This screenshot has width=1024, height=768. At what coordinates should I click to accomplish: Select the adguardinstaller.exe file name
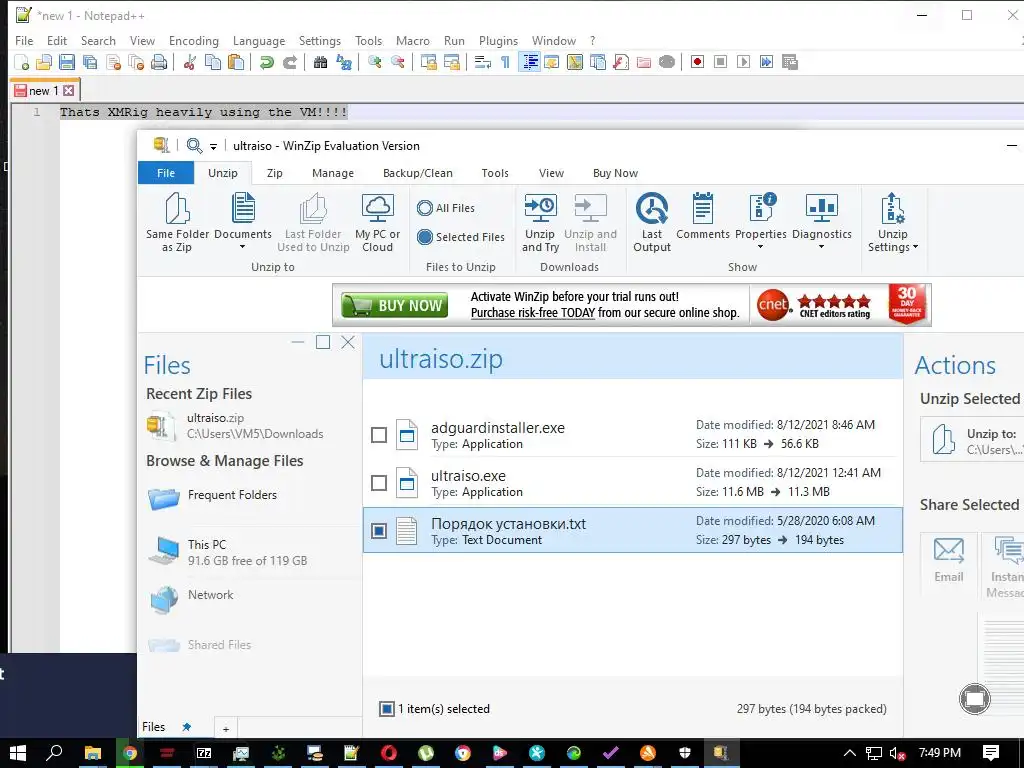(x=498, y=428)
